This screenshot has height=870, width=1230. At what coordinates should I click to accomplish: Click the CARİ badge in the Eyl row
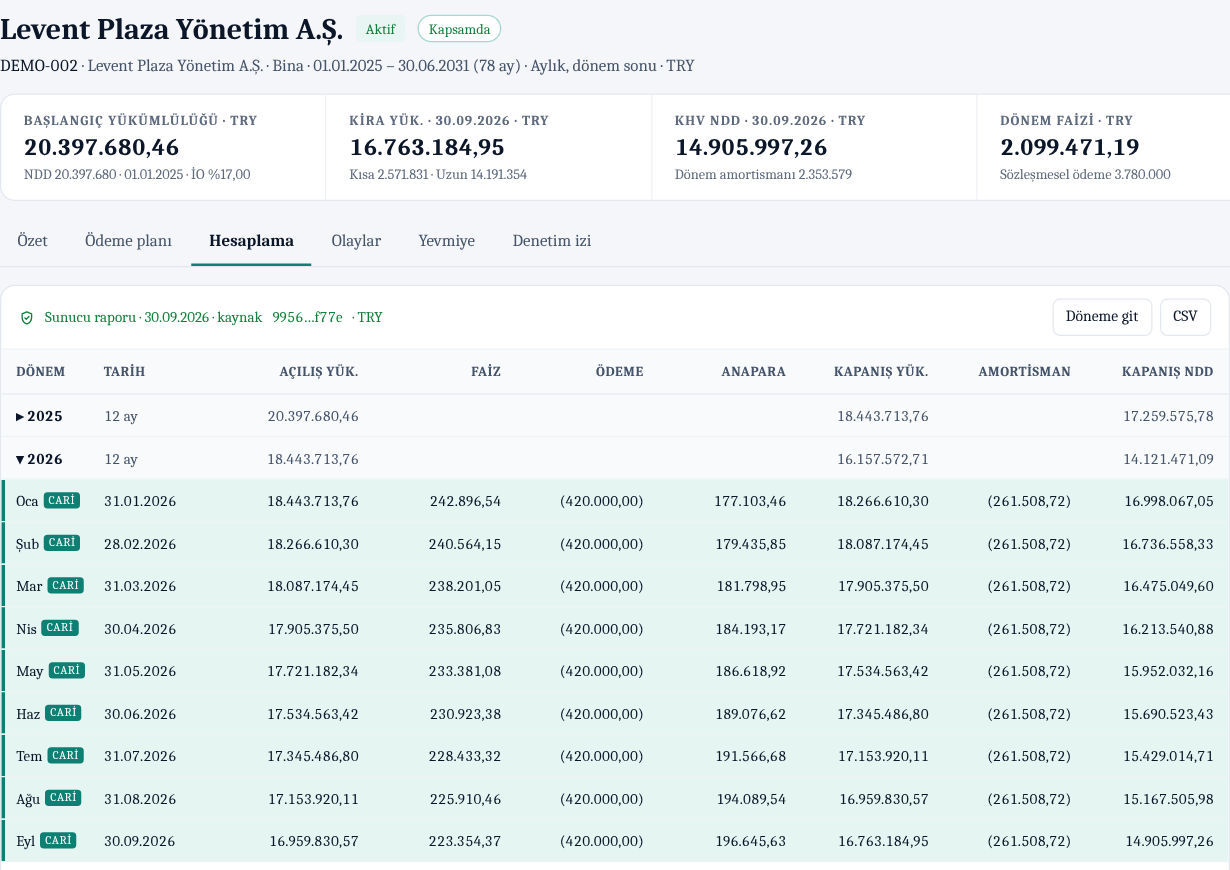(x=58, y=841)
